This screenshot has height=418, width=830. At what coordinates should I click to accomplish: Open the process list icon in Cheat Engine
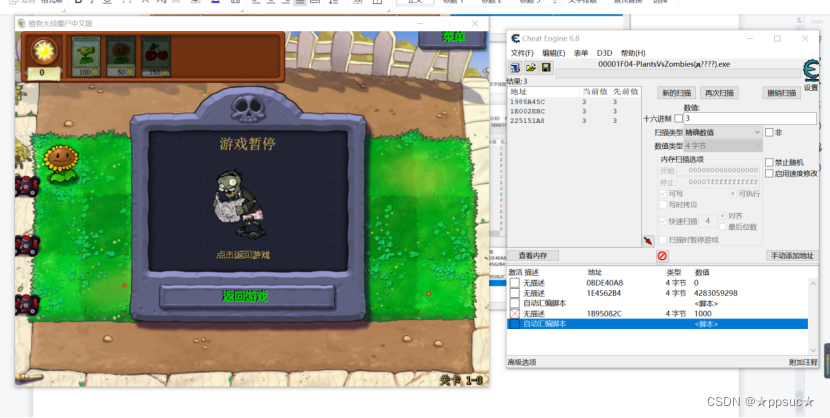(515, 68)
